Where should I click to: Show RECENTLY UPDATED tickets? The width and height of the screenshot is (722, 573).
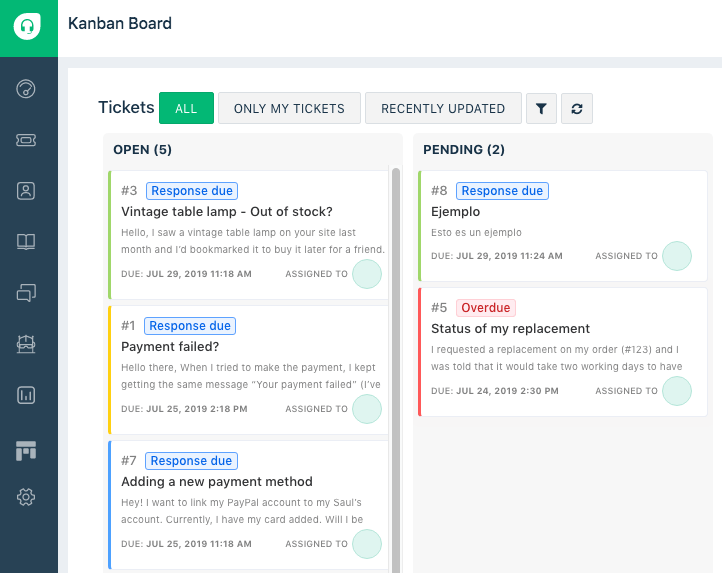pos(443,109)
